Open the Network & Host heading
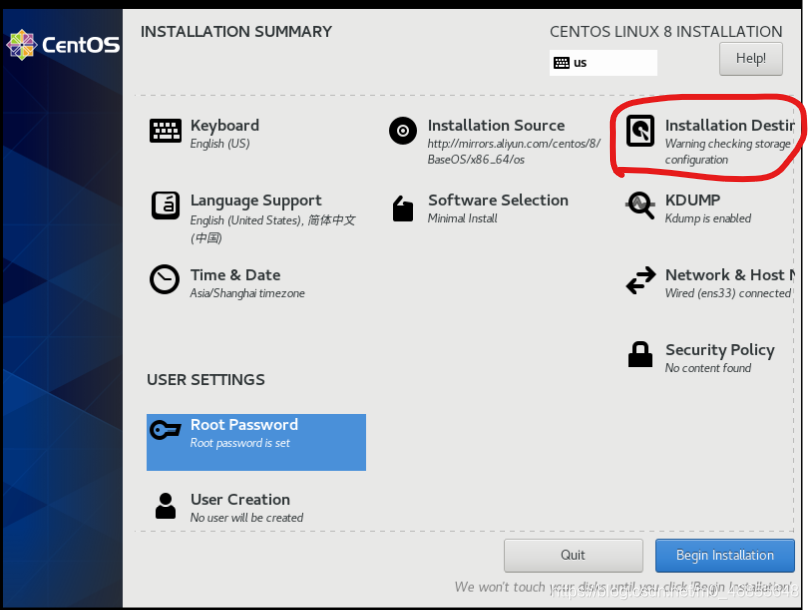 click(x=730, y=275)
